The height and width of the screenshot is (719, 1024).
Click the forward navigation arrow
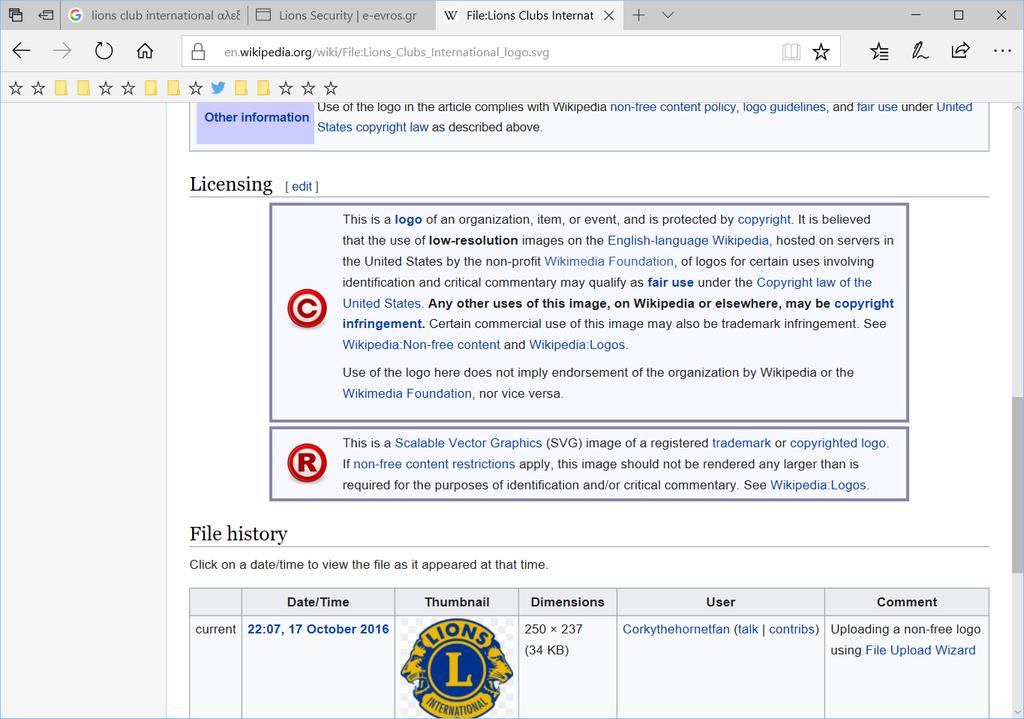point(62,51)
